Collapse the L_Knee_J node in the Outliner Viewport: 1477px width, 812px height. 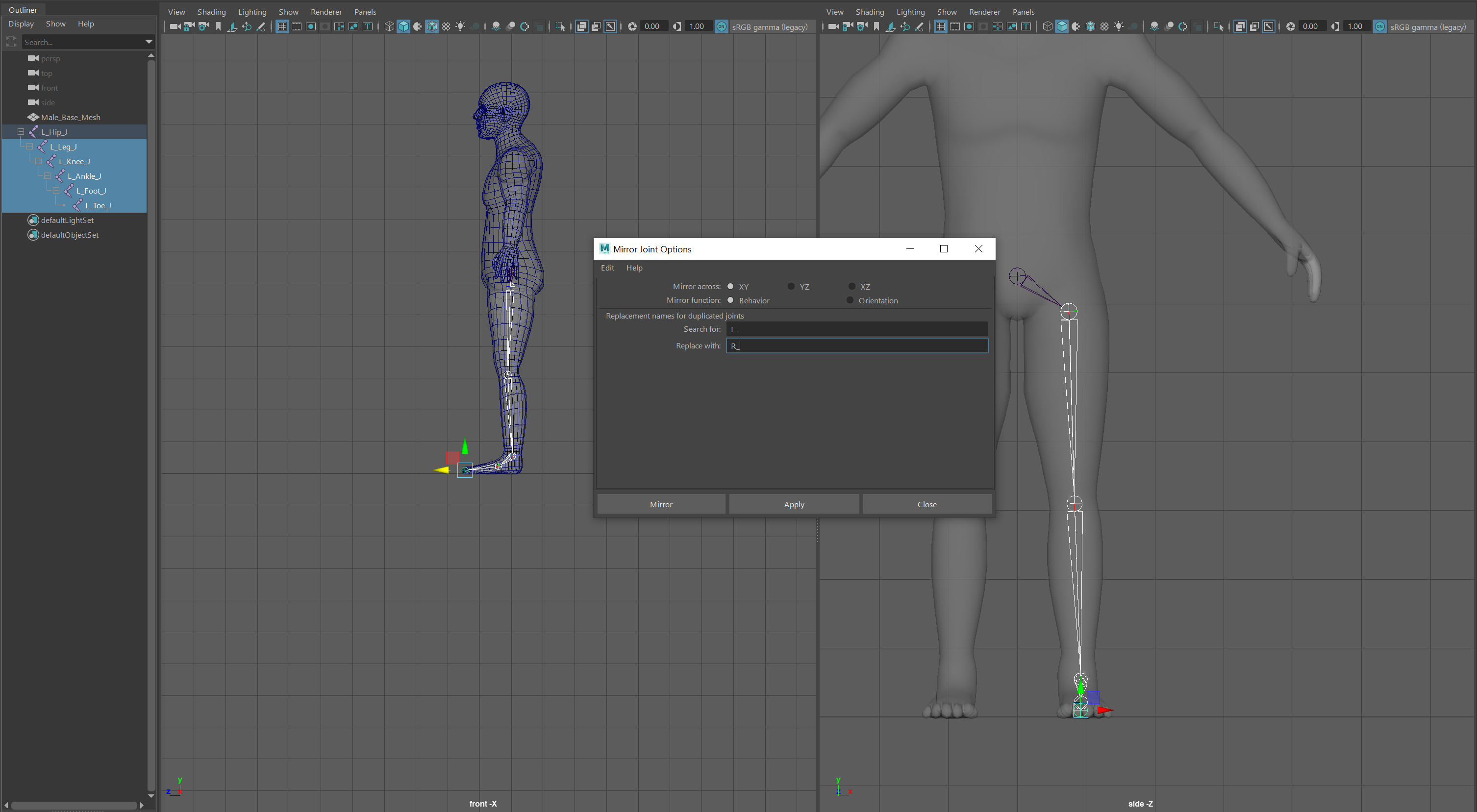[x=38, y=162]
